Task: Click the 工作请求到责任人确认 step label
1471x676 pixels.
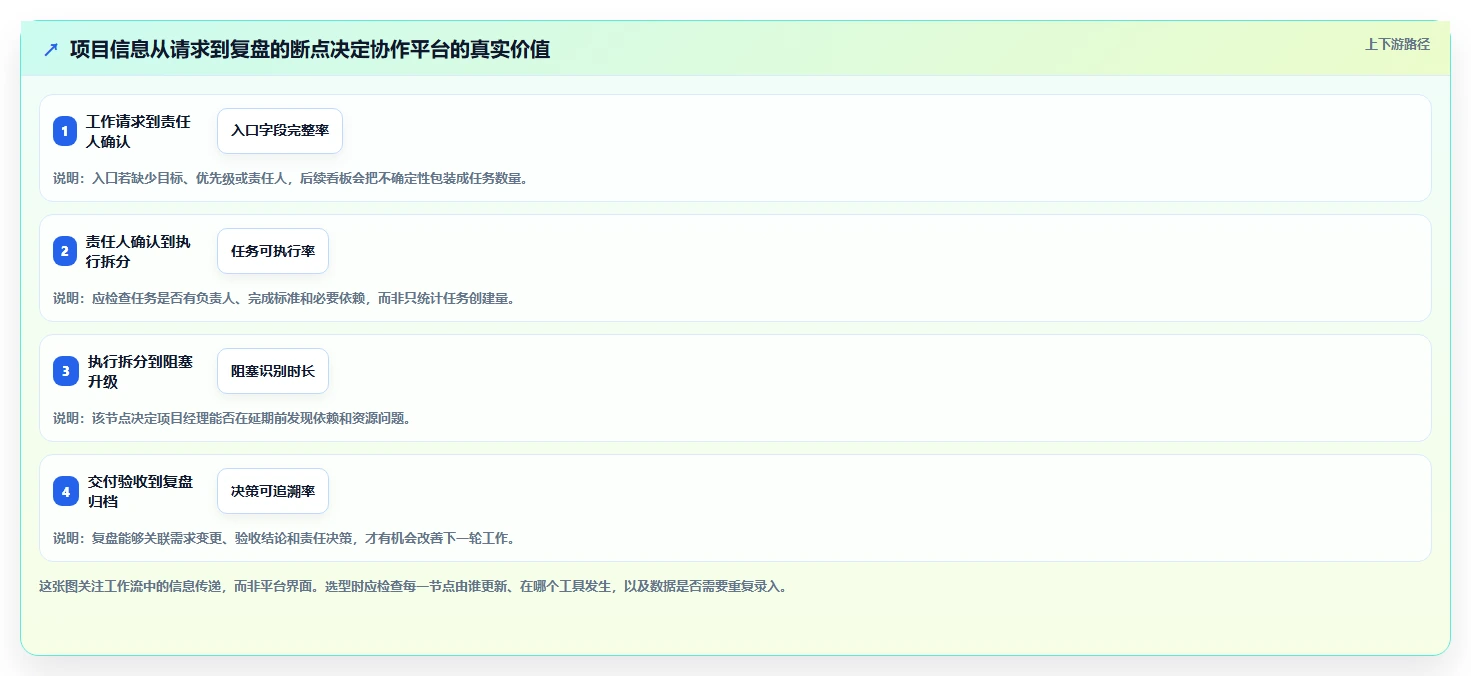Action: pos(139,131)
